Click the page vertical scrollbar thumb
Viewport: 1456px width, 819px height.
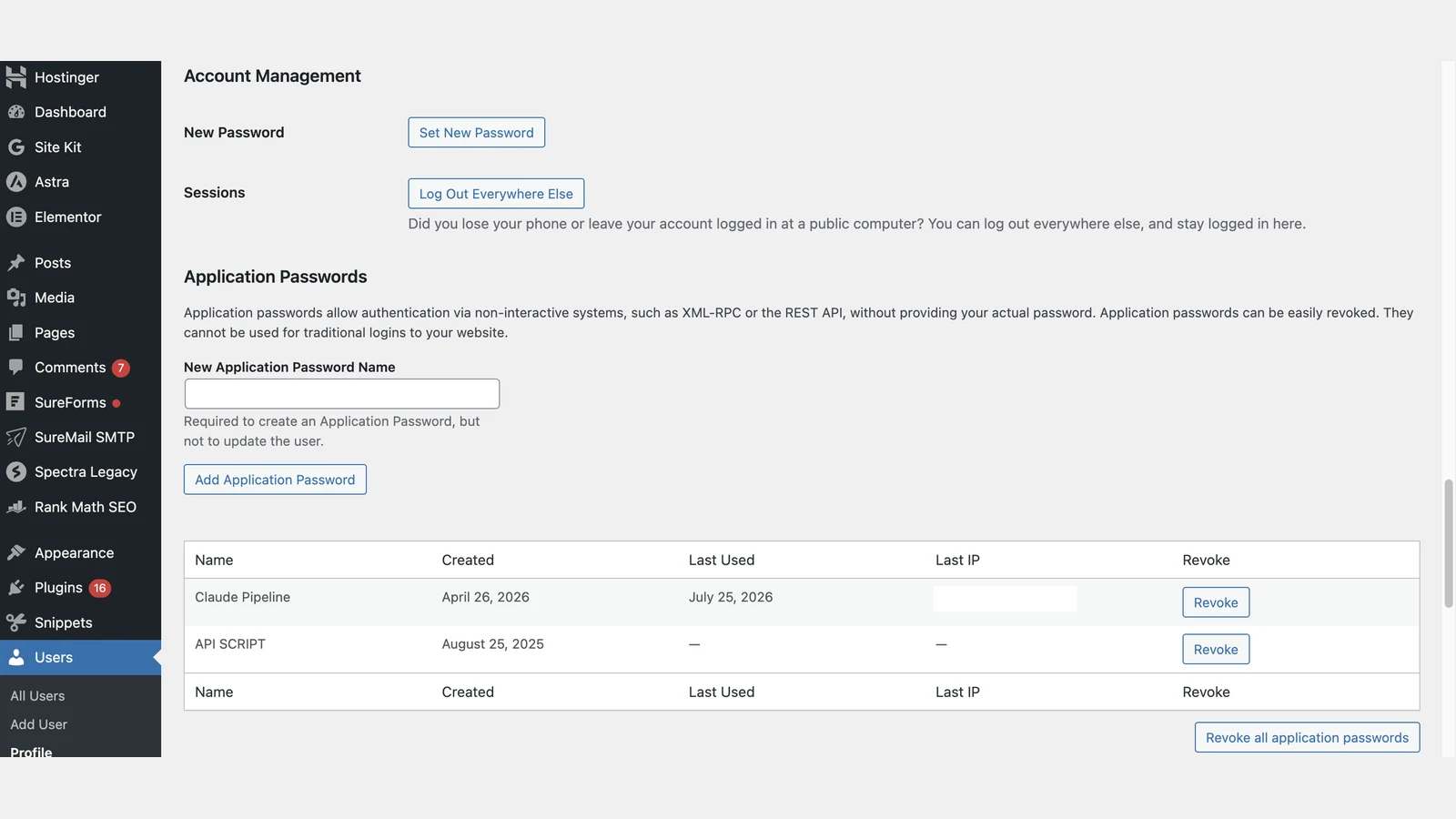click(x=1449, y=543)
